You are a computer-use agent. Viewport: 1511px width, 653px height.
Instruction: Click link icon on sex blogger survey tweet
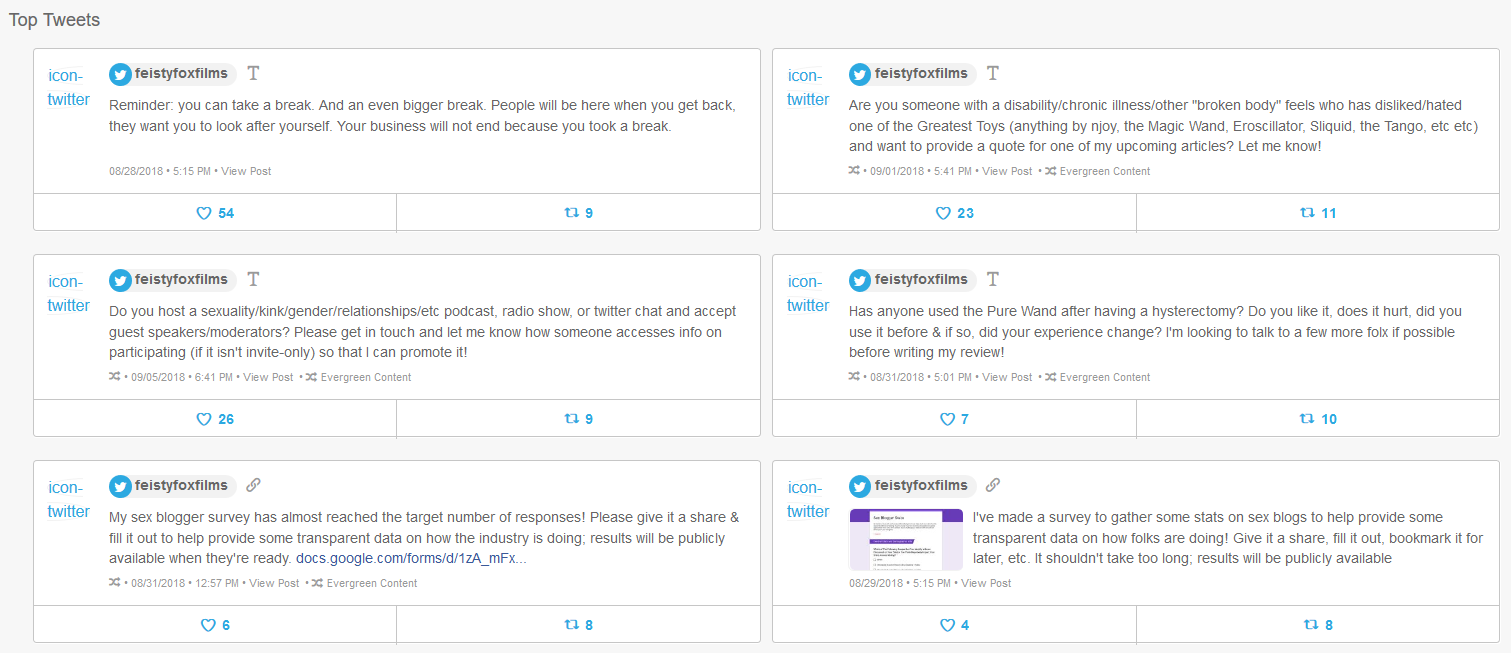click(x=253, y=485)
